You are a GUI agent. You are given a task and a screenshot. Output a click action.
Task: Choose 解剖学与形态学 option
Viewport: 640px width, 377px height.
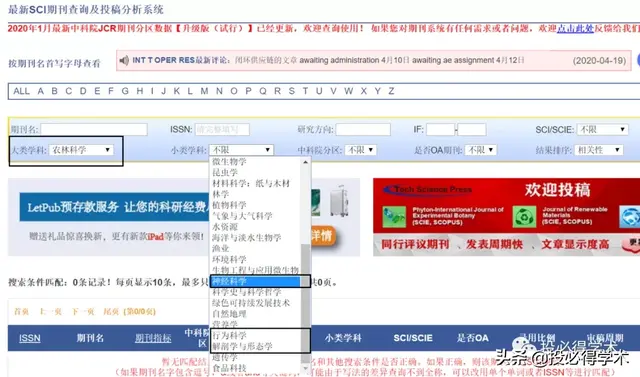[x=242, y=346]
